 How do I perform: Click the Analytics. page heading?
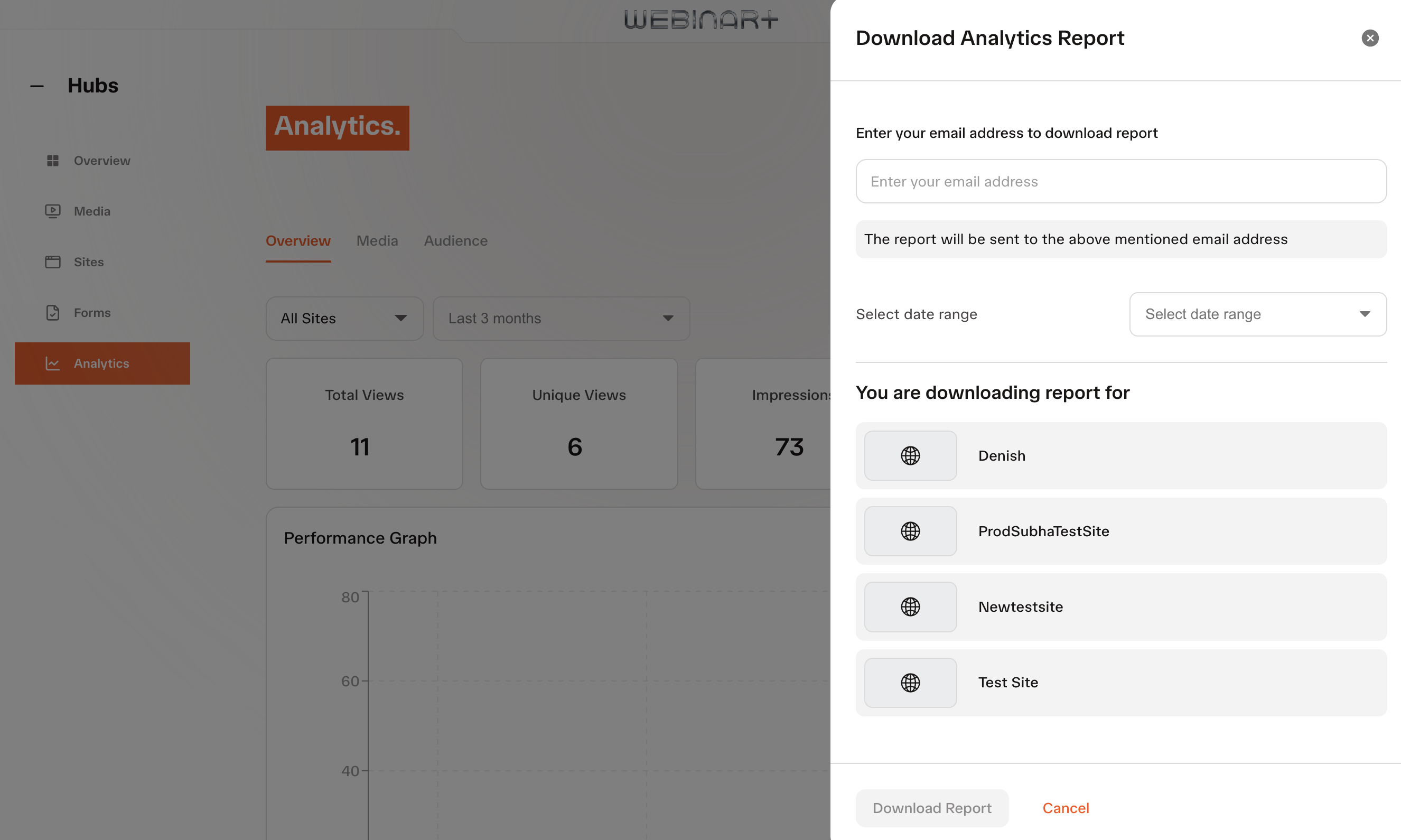pos(337,128)
